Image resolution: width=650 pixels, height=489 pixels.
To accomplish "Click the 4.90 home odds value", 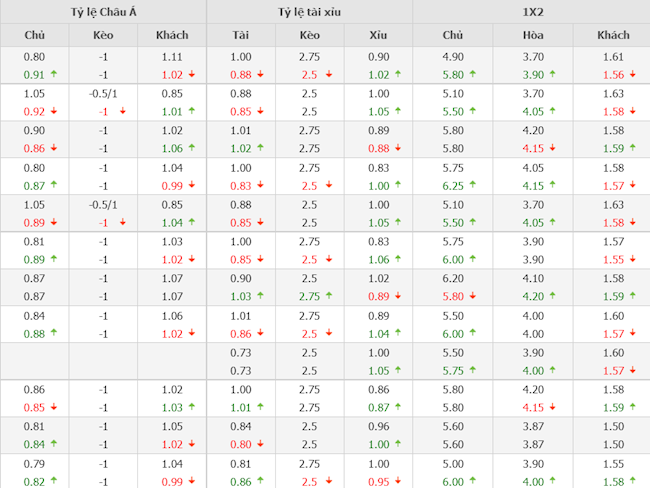I will [453, 57].
